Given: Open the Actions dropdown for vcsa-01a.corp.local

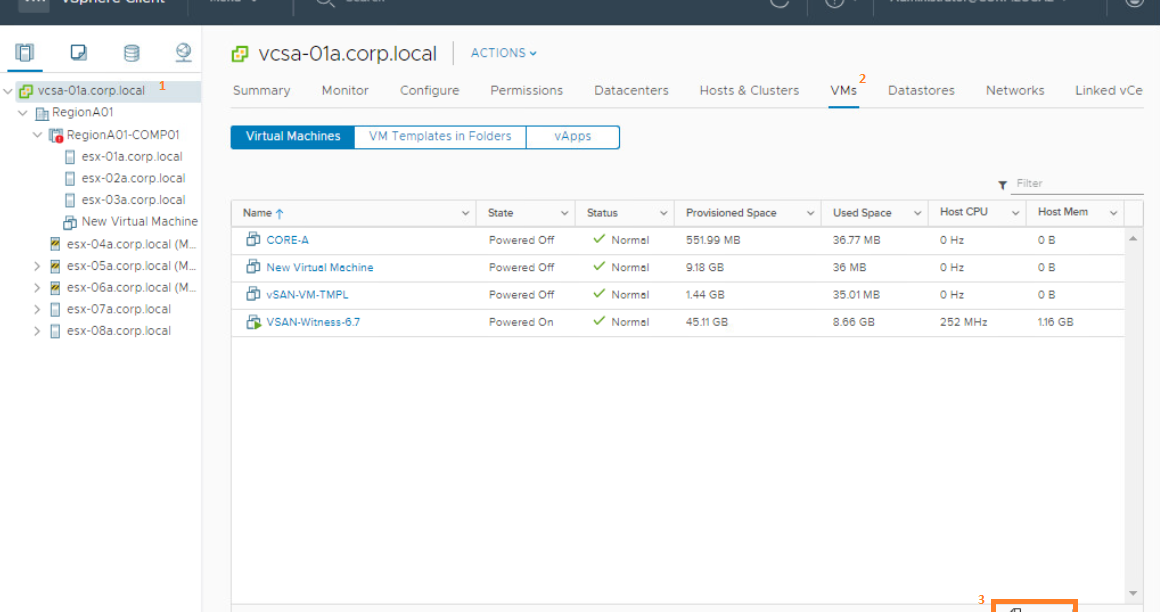Looking at the screenshot, I should click(x=503, y=53).
